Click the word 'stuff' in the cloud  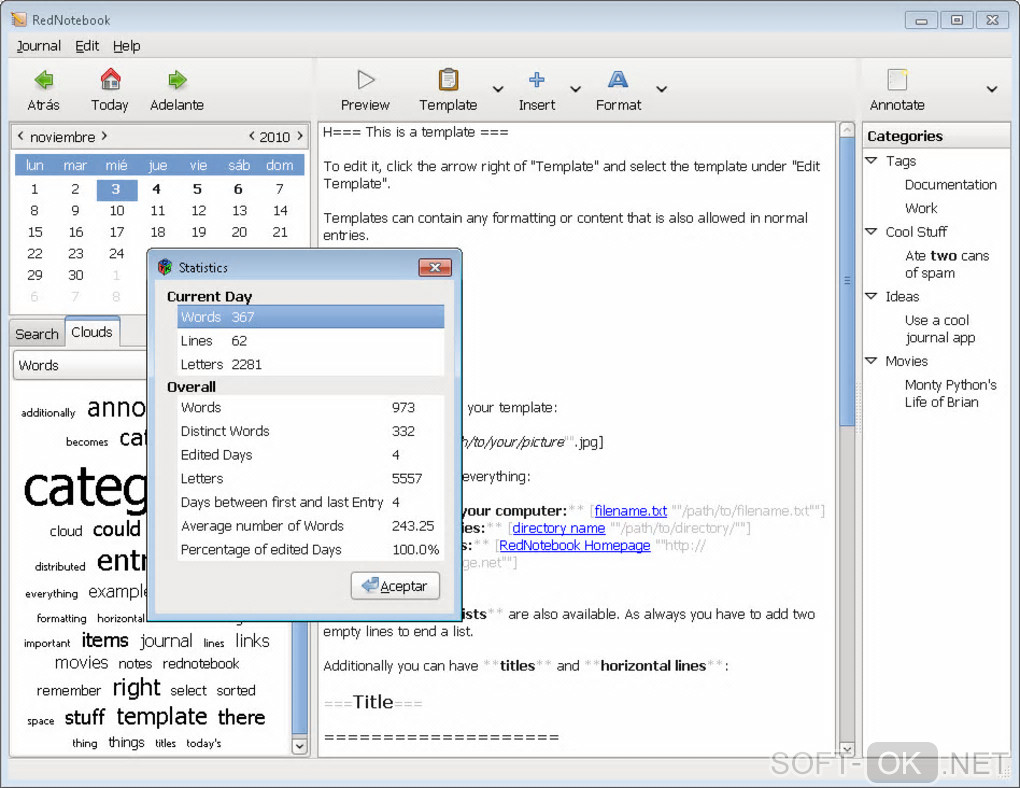click(85, 717)
